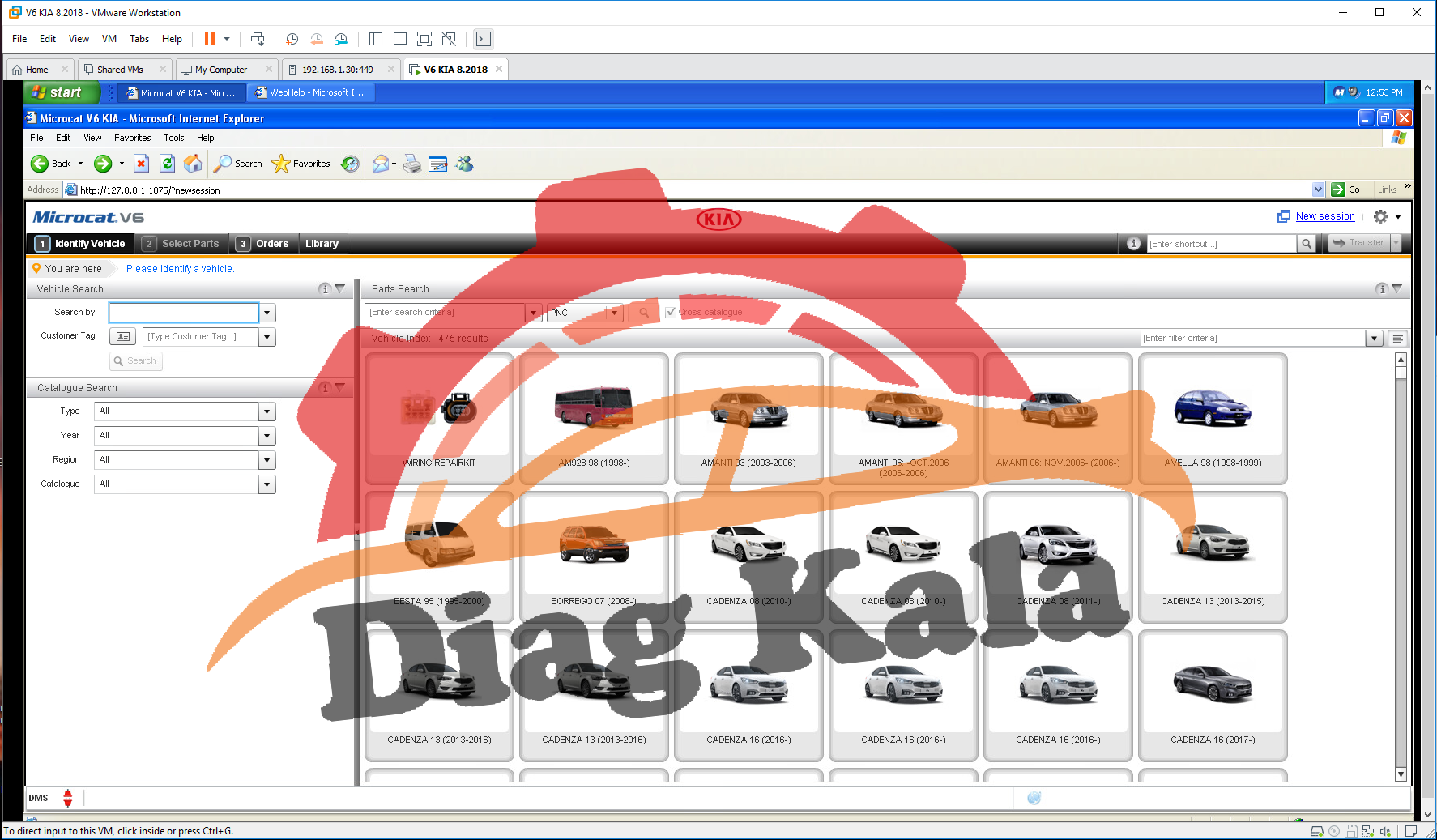Click Parts Search panel info icon

pyautogui.click(x=1382, y=288)
